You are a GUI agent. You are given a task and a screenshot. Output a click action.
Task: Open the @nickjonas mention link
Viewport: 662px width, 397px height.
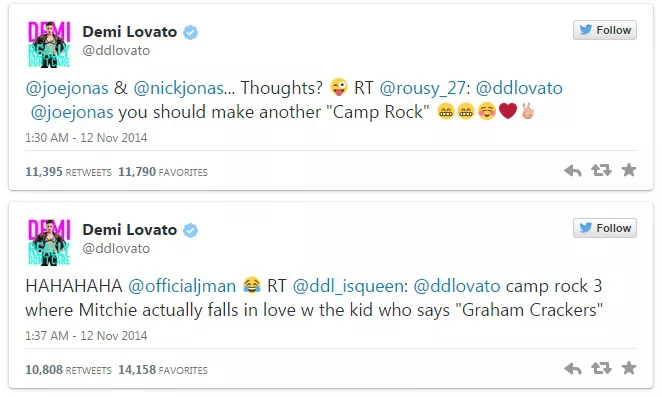tap(179, 88)
